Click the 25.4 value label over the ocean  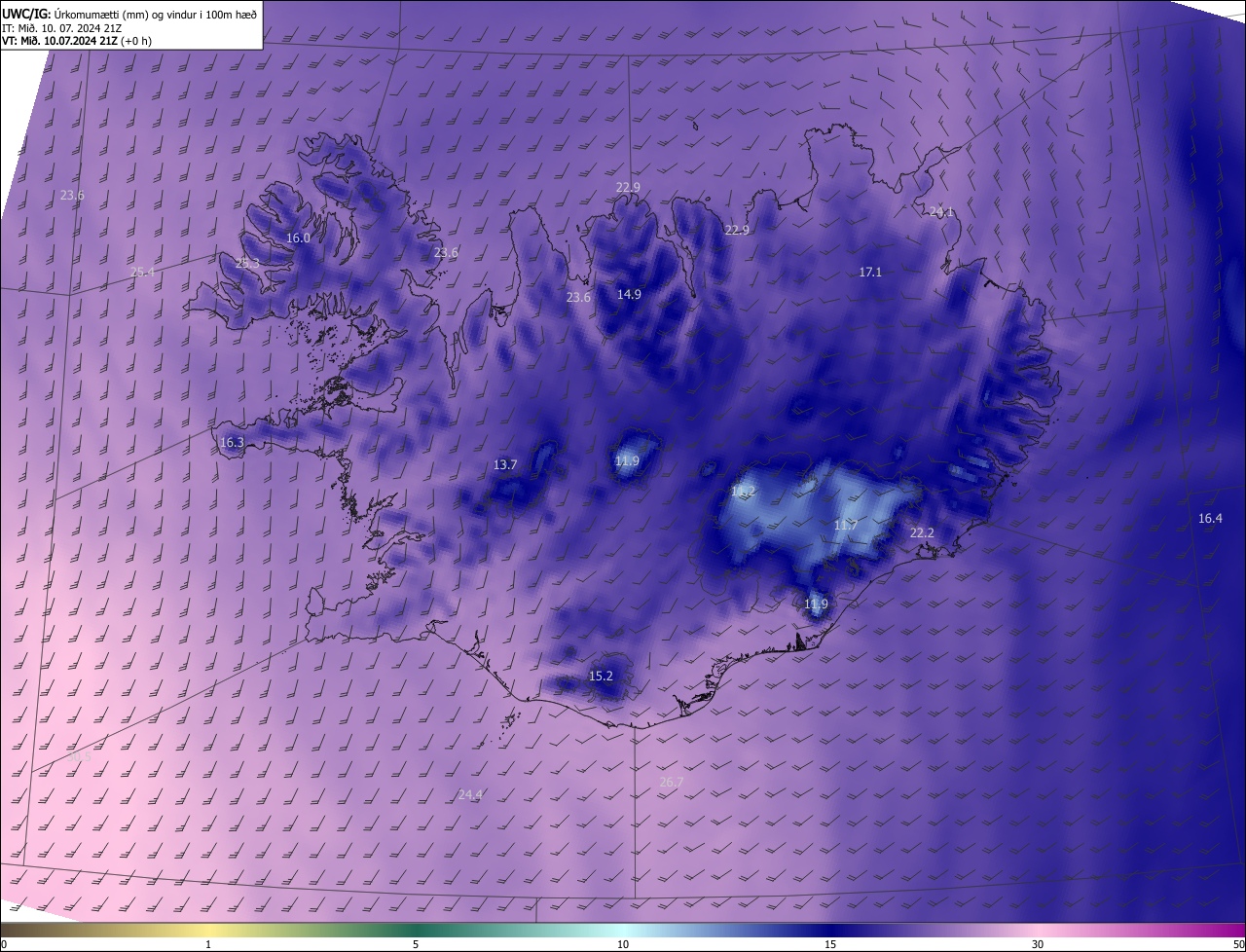click(142, 272)
